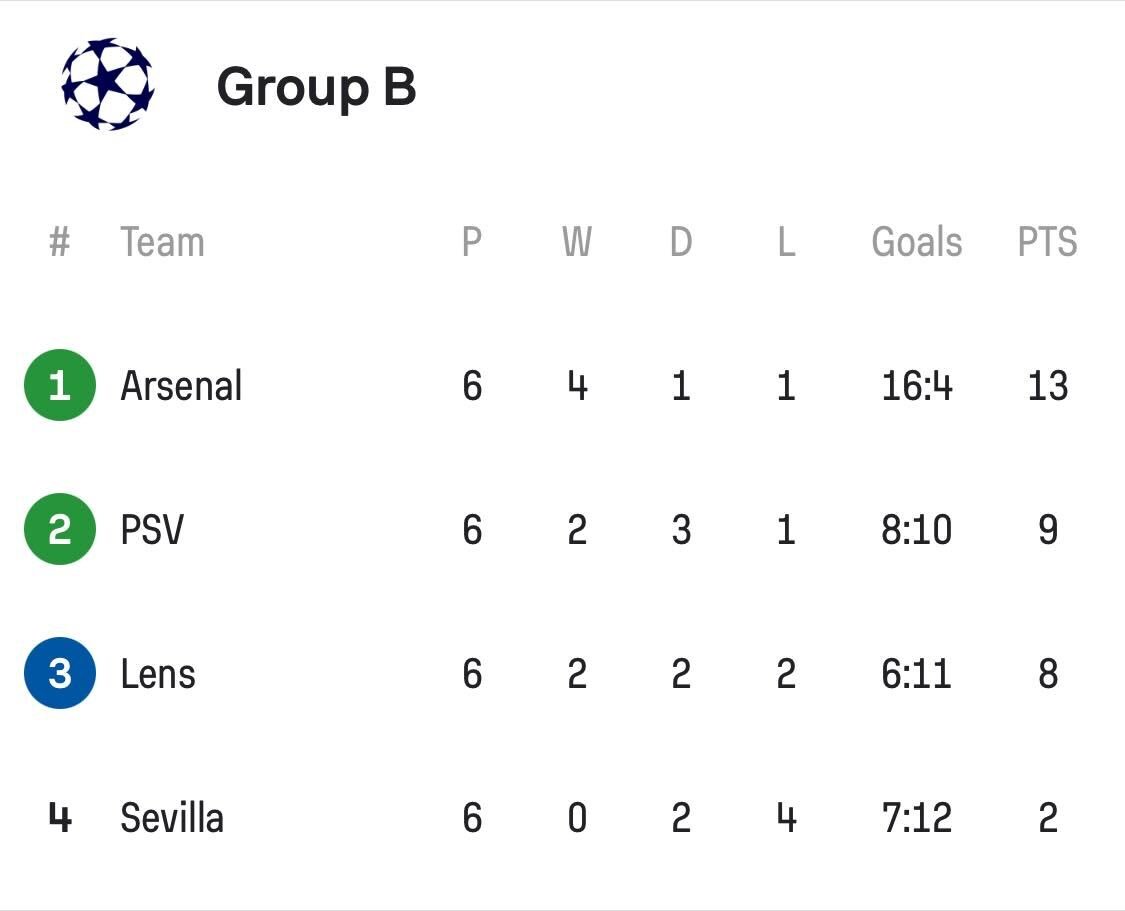Image resolution: width=1125 pixels, height=911 pixels.
Task: Click Sevilla's position number 4
Action: (60, 818)
